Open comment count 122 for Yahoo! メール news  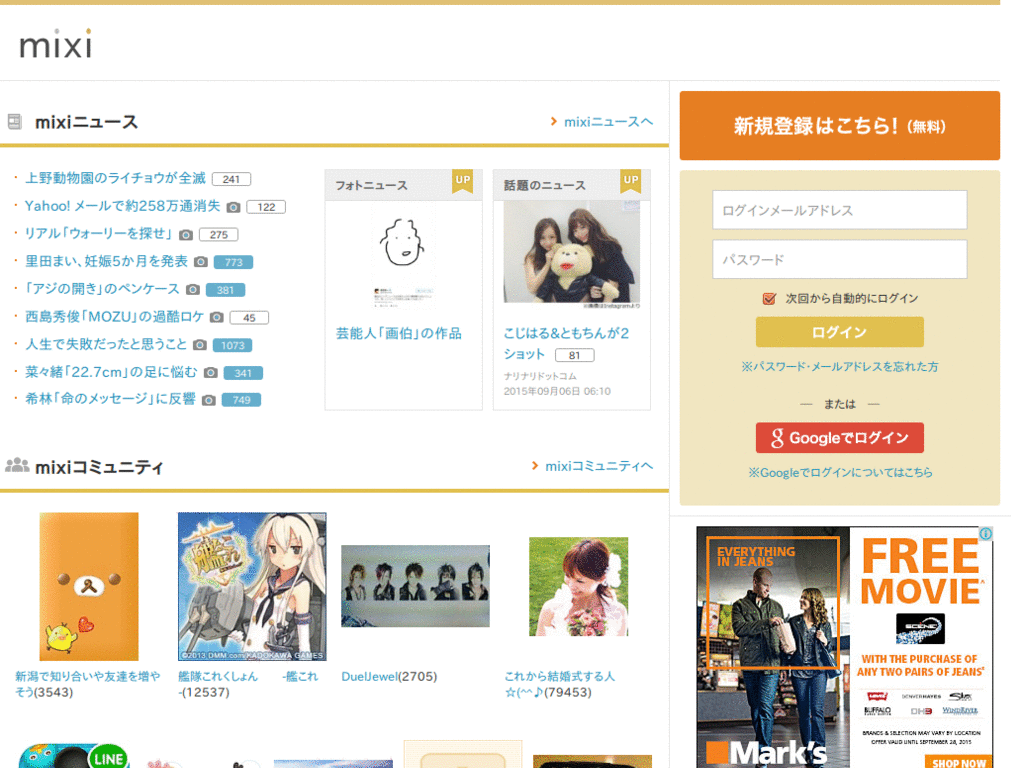pos(266,207)
